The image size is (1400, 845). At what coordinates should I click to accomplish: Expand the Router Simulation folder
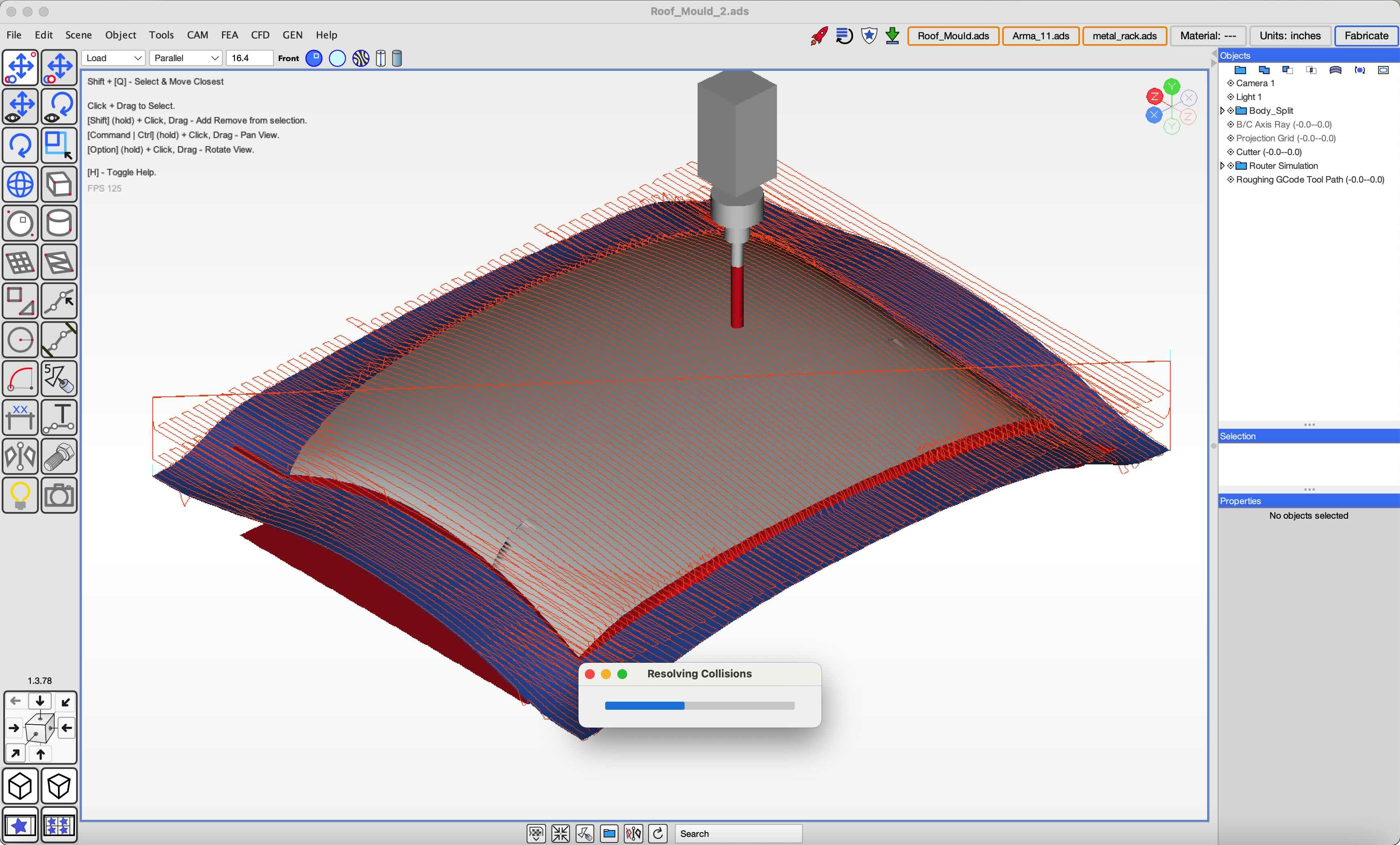pyautogui.click(x=1223, y=166)
